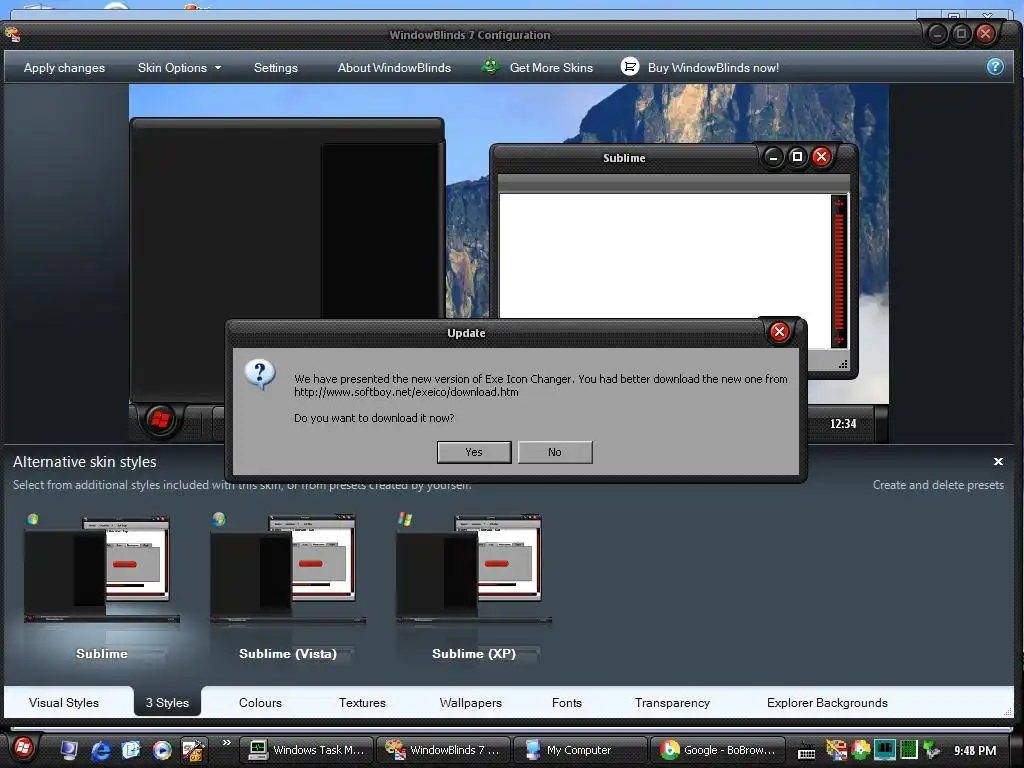This screenshot has height=768, width=1024.
Task: Click the keyboard icon in system tray
Action: [807, 751]
